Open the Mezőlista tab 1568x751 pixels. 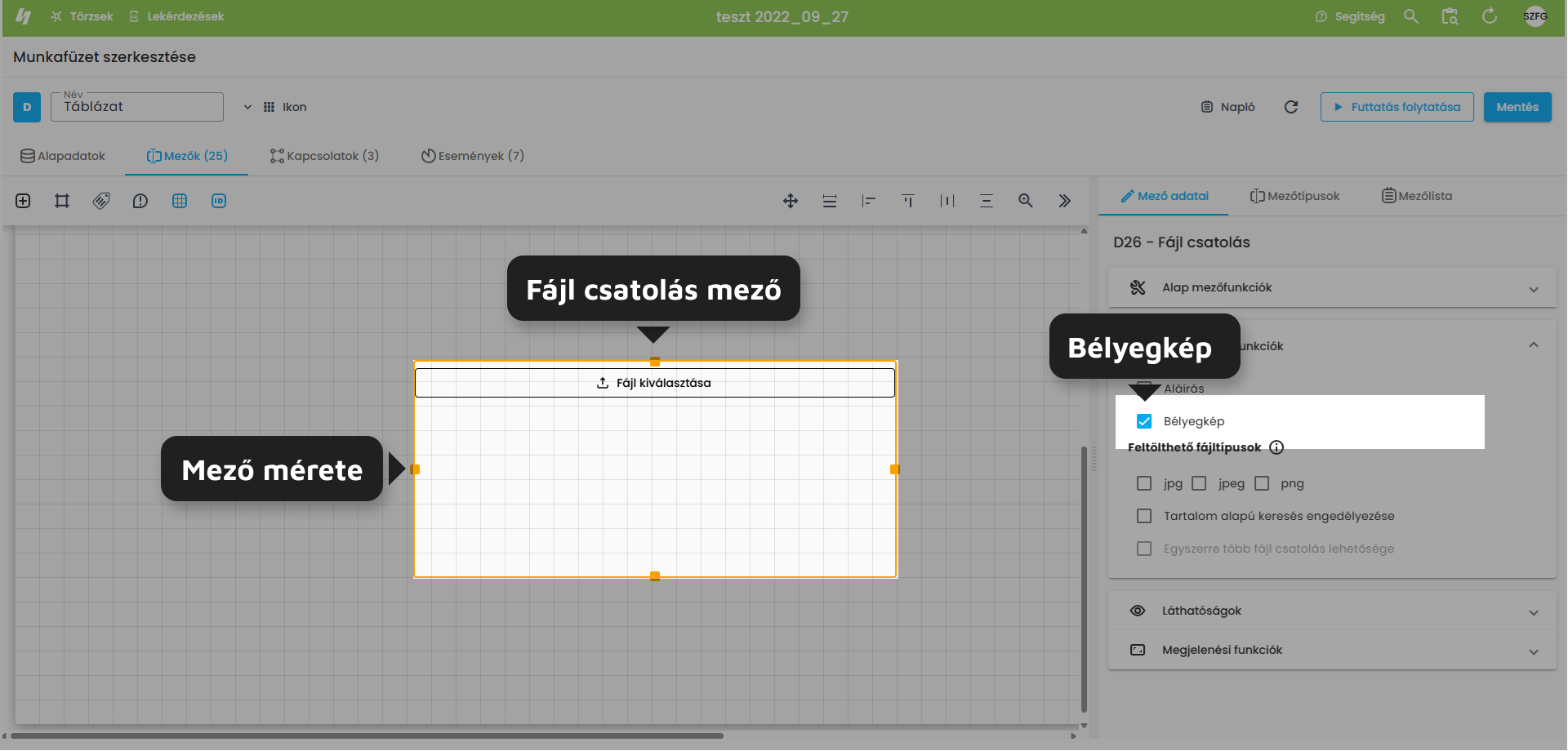point(1417,196)
